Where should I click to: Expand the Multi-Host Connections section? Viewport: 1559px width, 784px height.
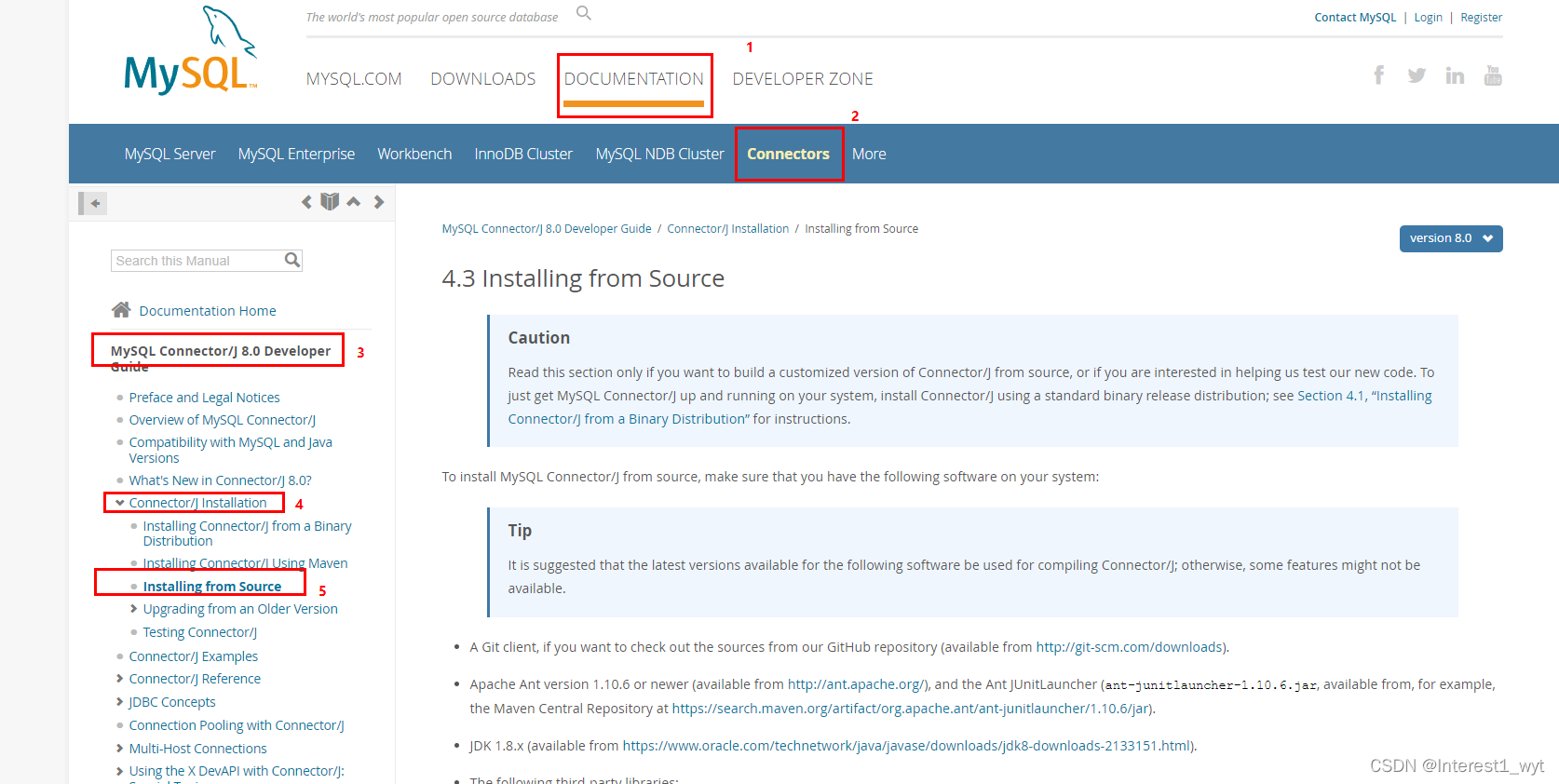[120, 749]
